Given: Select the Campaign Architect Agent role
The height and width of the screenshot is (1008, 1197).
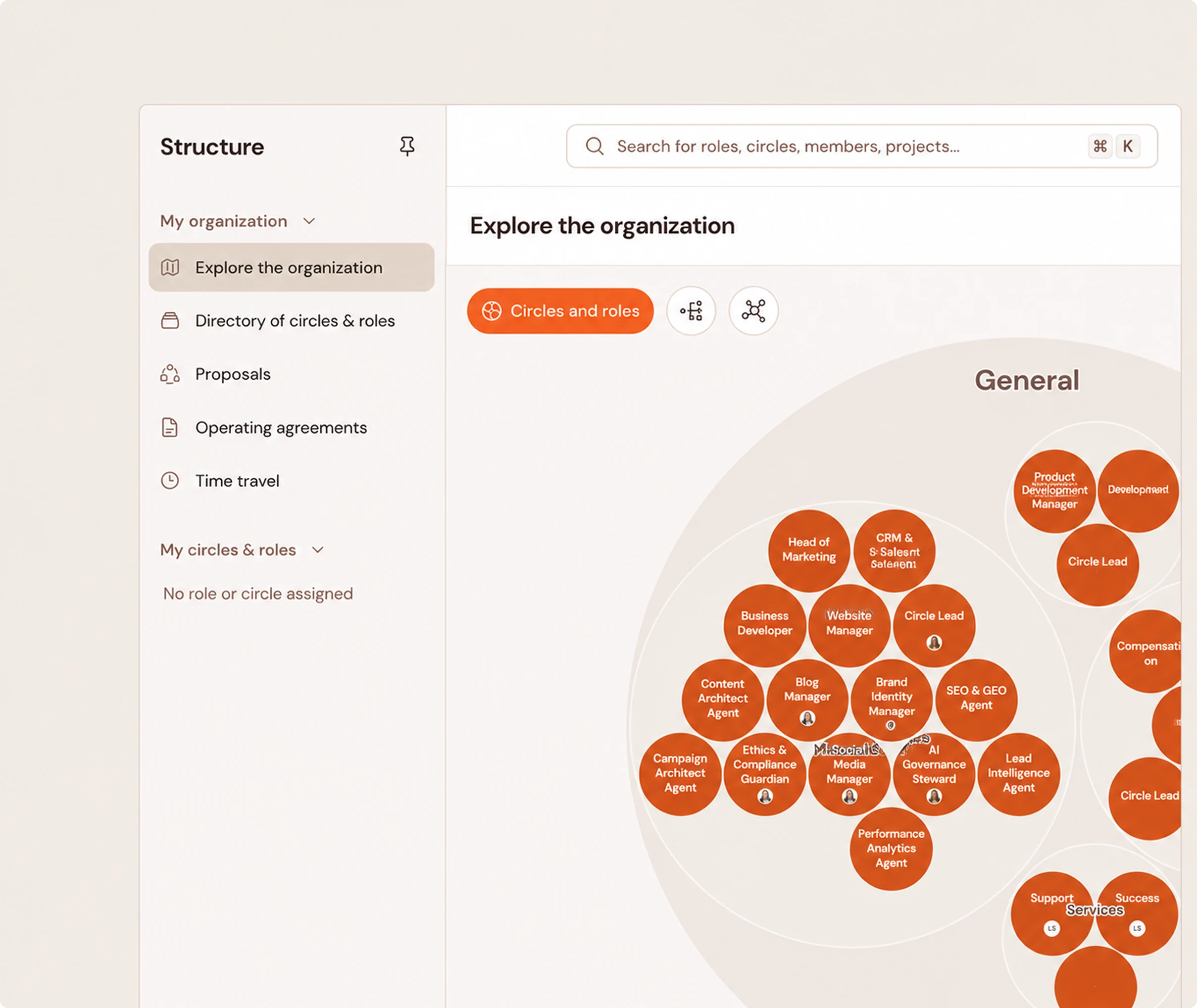Looking at the screenshot, I should pyautogui.click(x=681, y=774).
